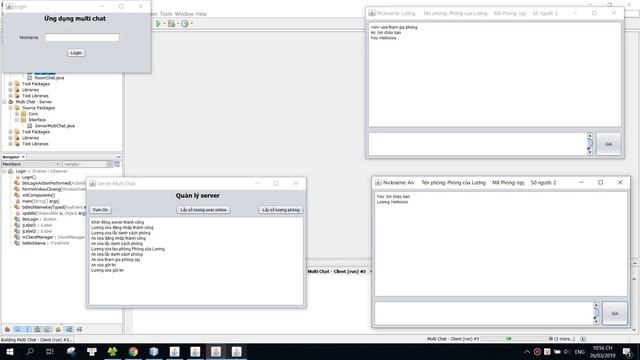Select jLabel1 field in Navigator
Viewport: 640px width, 360px height.
[x=37, y=225]
